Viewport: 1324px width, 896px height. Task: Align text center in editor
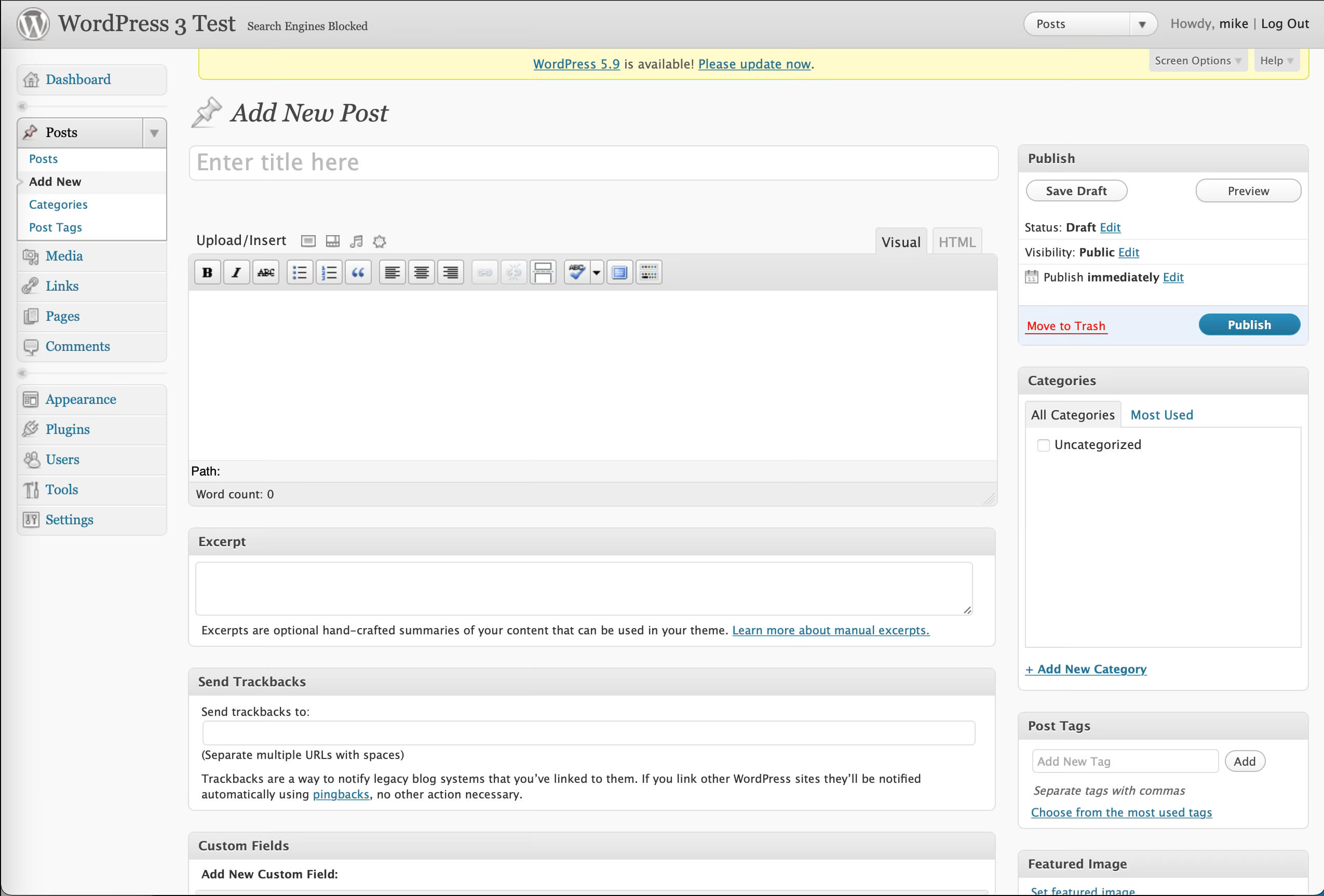(421, 272)
